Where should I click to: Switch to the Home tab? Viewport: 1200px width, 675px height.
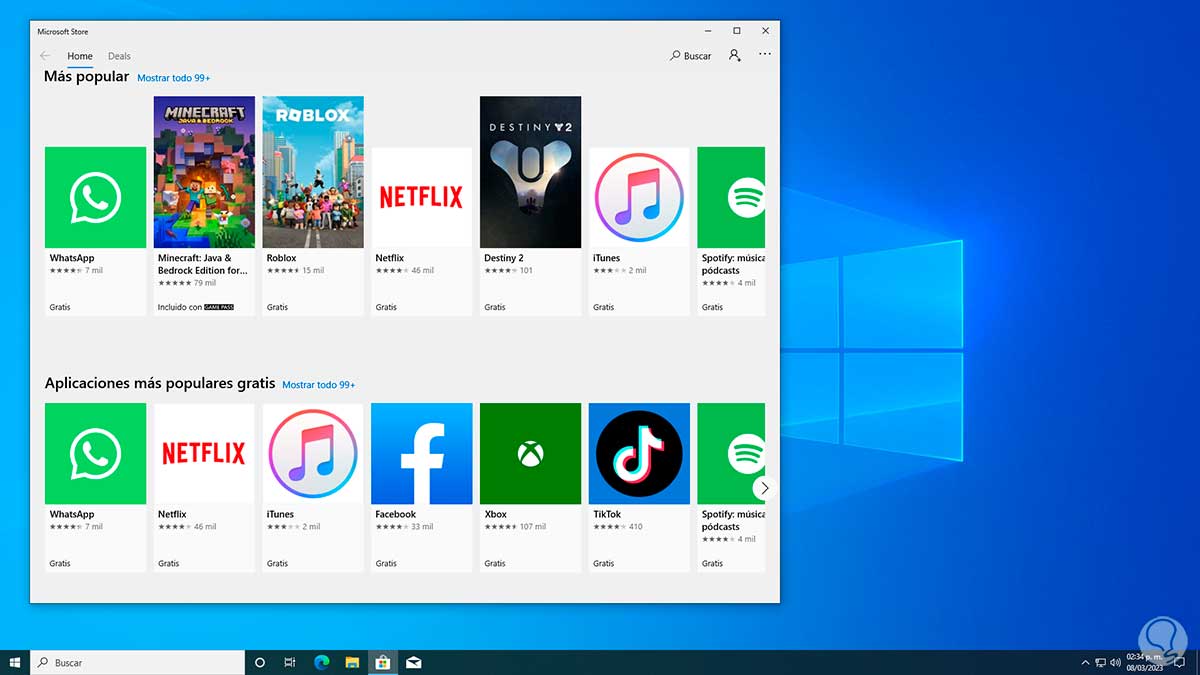pos(80,56)
